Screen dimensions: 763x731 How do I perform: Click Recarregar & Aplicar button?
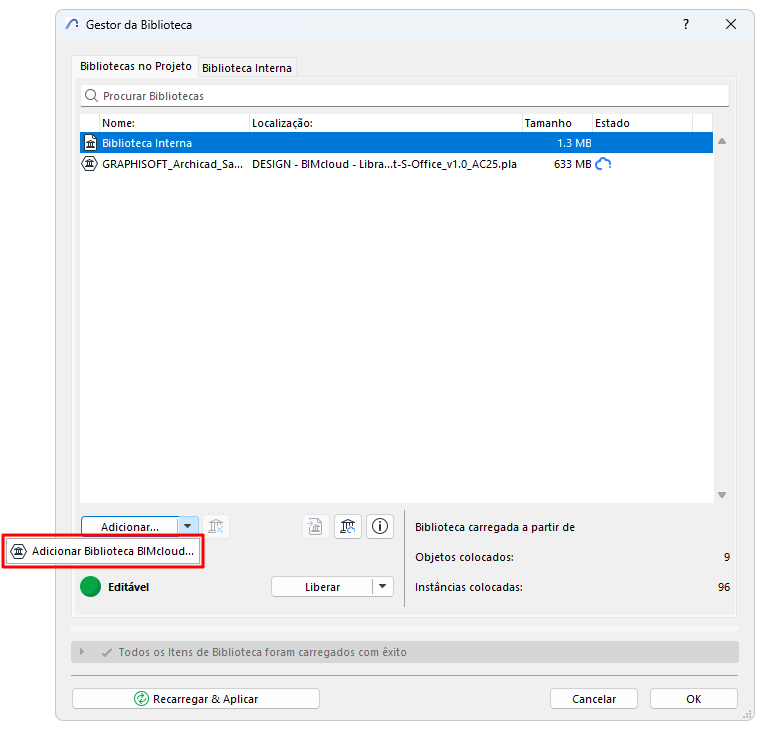(x=196, y=698)
